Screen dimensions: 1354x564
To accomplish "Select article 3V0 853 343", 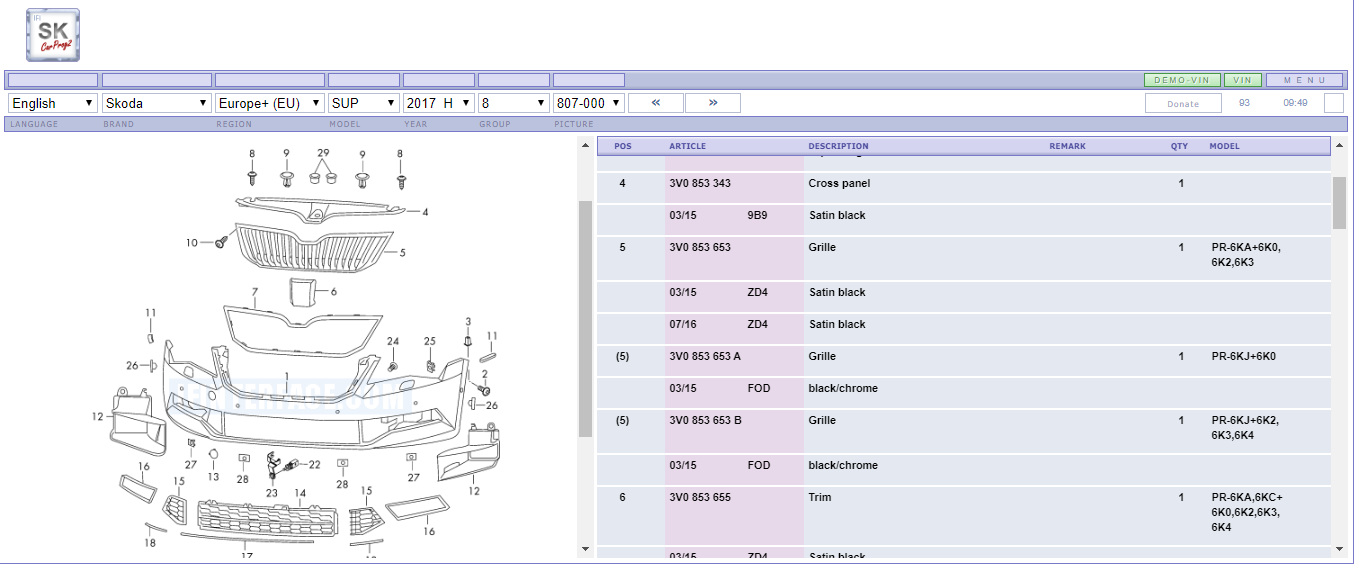I will 699,184.
